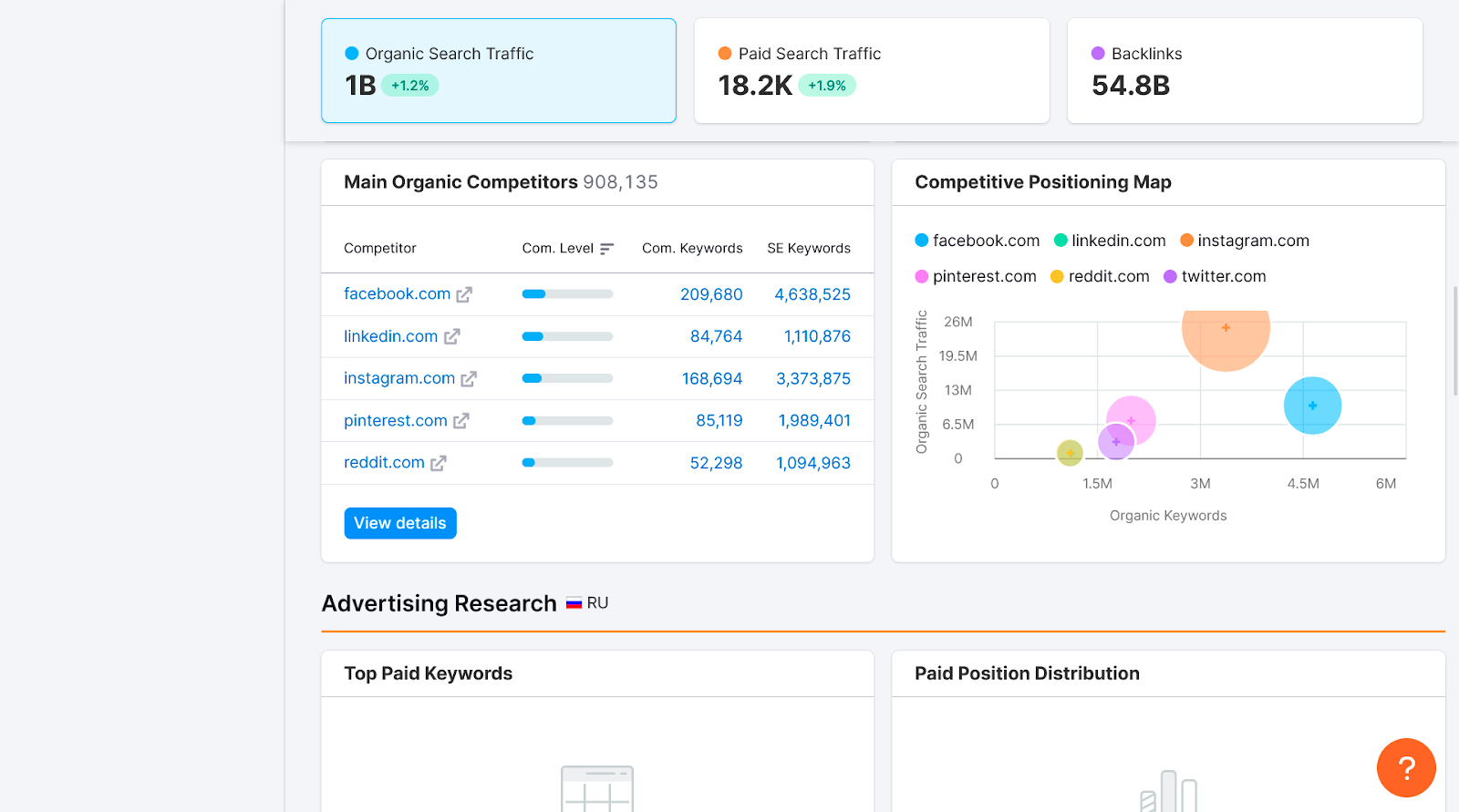This screenshot has height=812, width=1459.
Task: Click the purple bubble on positioning map
Action: coord(1116,442)
